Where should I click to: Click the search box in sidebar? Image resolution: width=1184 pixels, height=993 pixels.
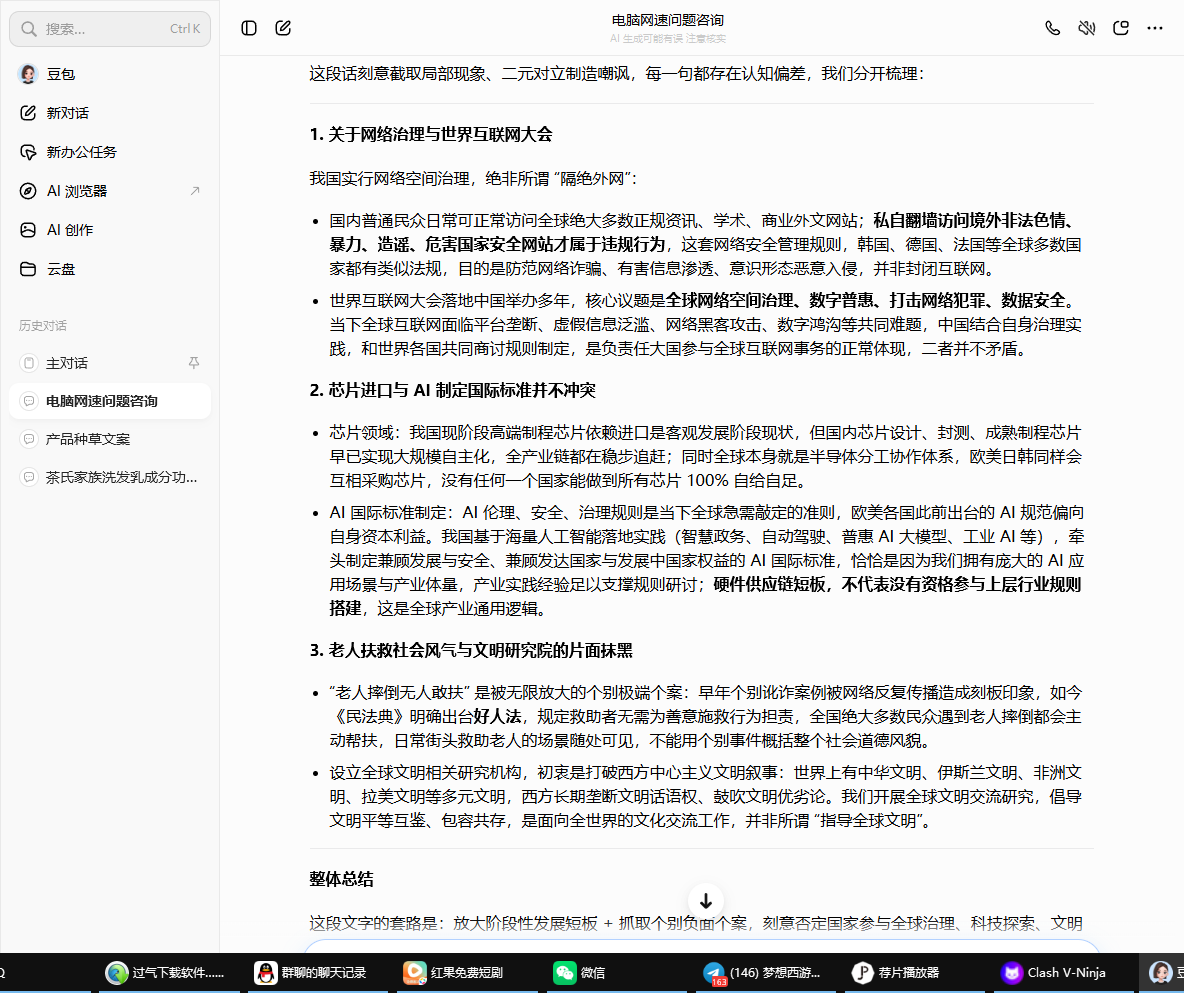coord(110,29)
